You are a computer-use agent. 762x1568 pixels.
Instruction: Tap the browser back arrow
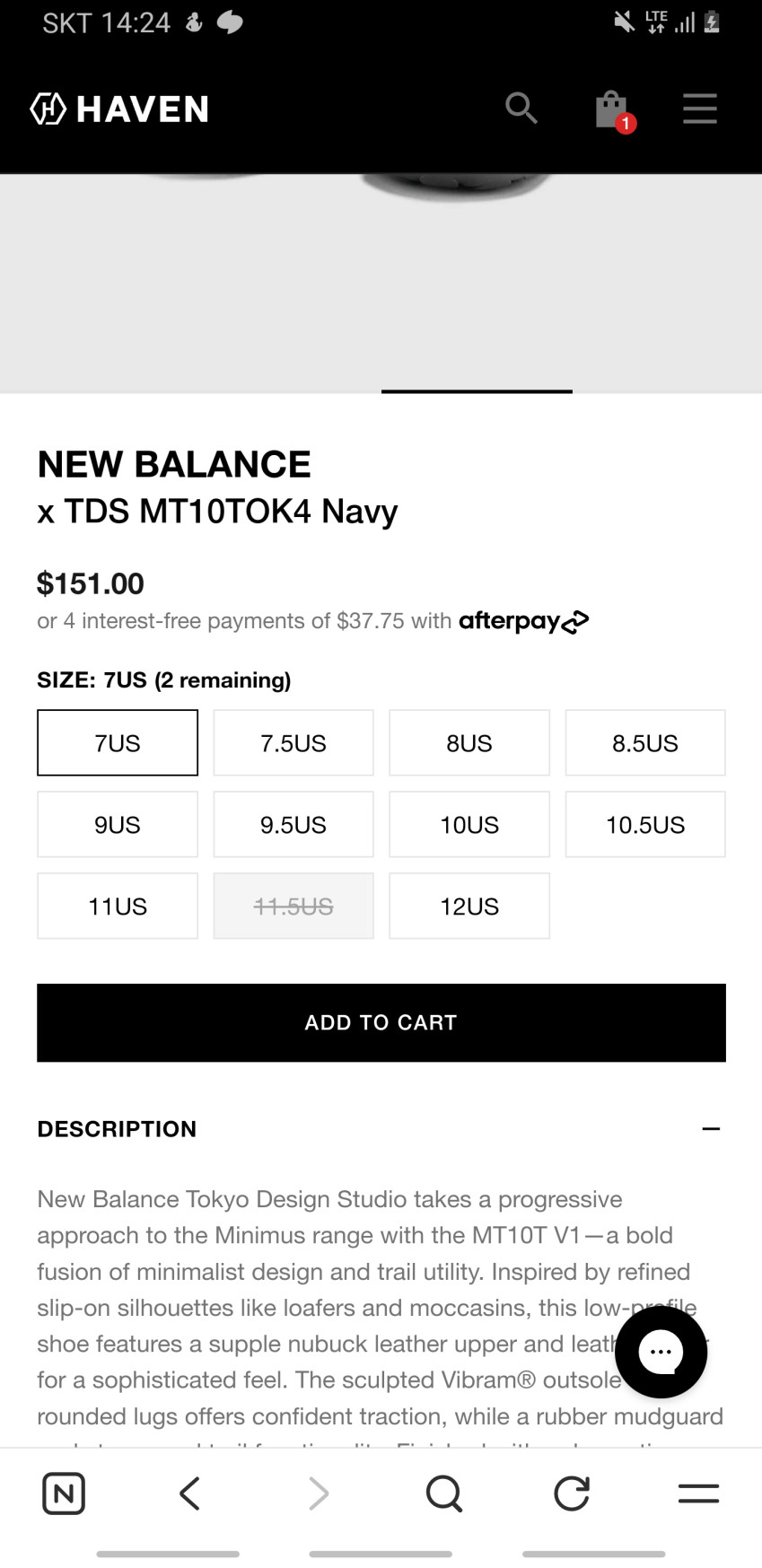click(x=189, y=1494)
